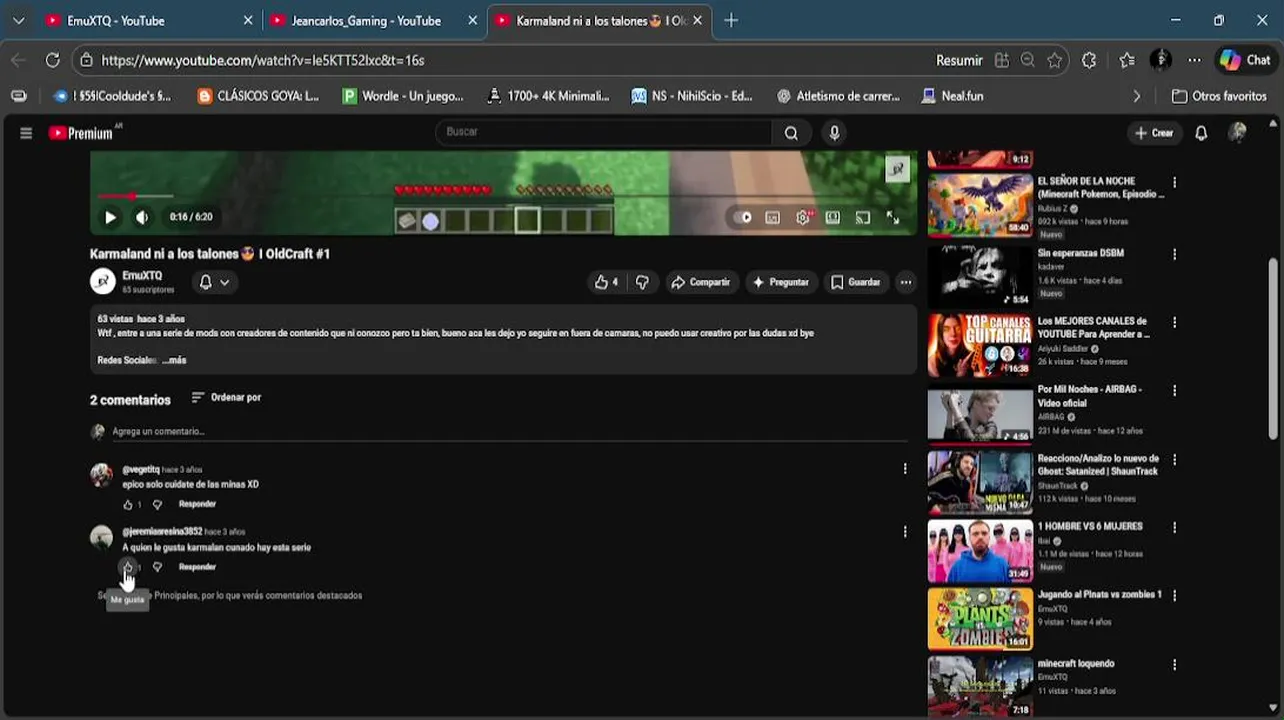The width and height of the screenshot is (1284, 720).
Task: Dislike the @jeremiasresina3852 comment
Action: click(x=157, y=567)
